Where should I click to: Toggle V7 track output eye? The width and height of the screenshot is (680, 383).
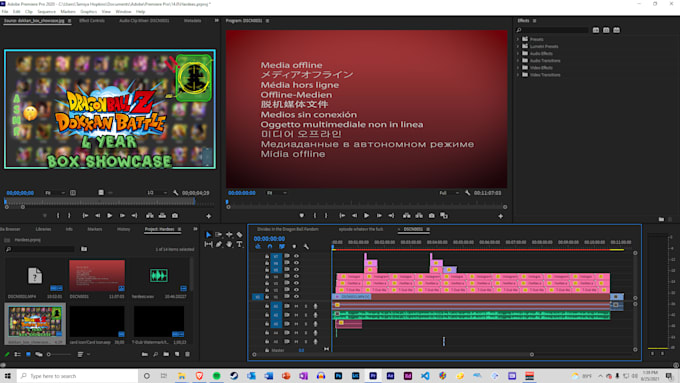(296, 256)
